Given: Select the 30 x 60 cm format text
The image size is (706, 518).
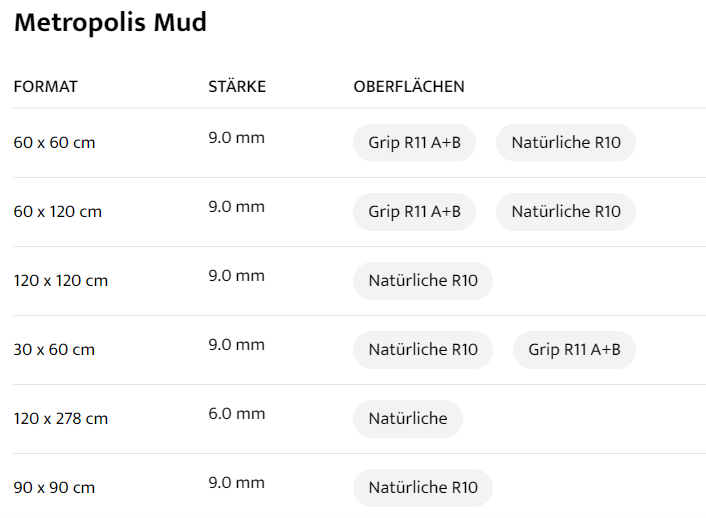Looking at the screenshot, I should pyautogui.click(x=54, y=350).
